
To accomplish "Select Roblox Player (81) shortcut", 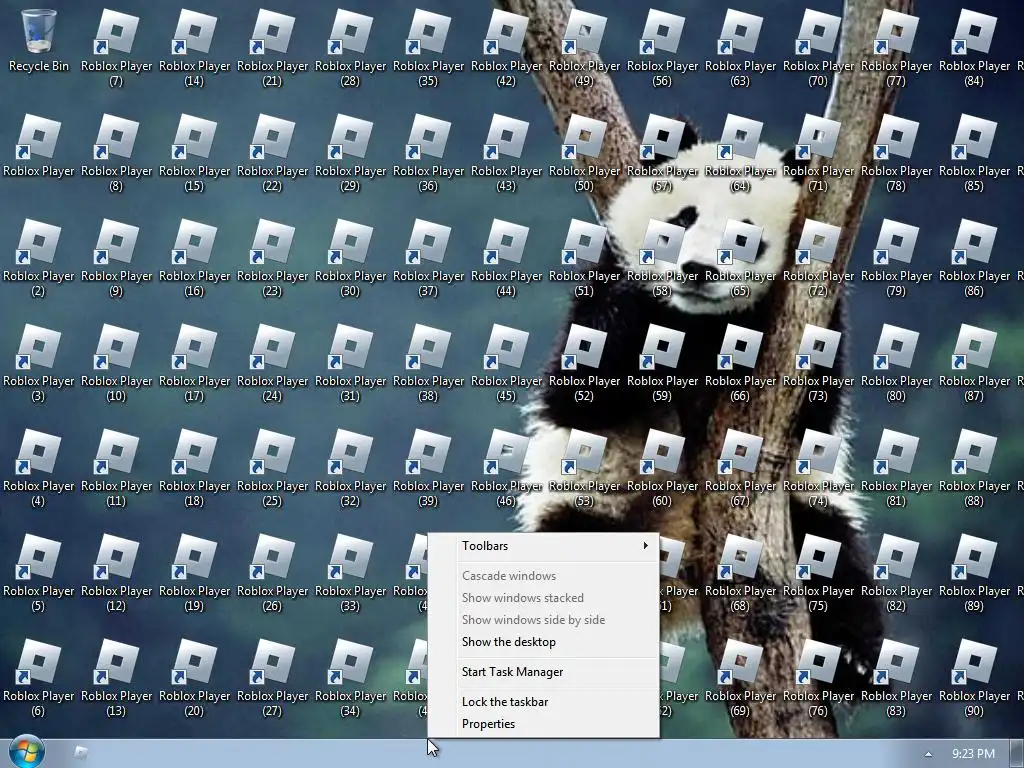I will click(896, 468).
